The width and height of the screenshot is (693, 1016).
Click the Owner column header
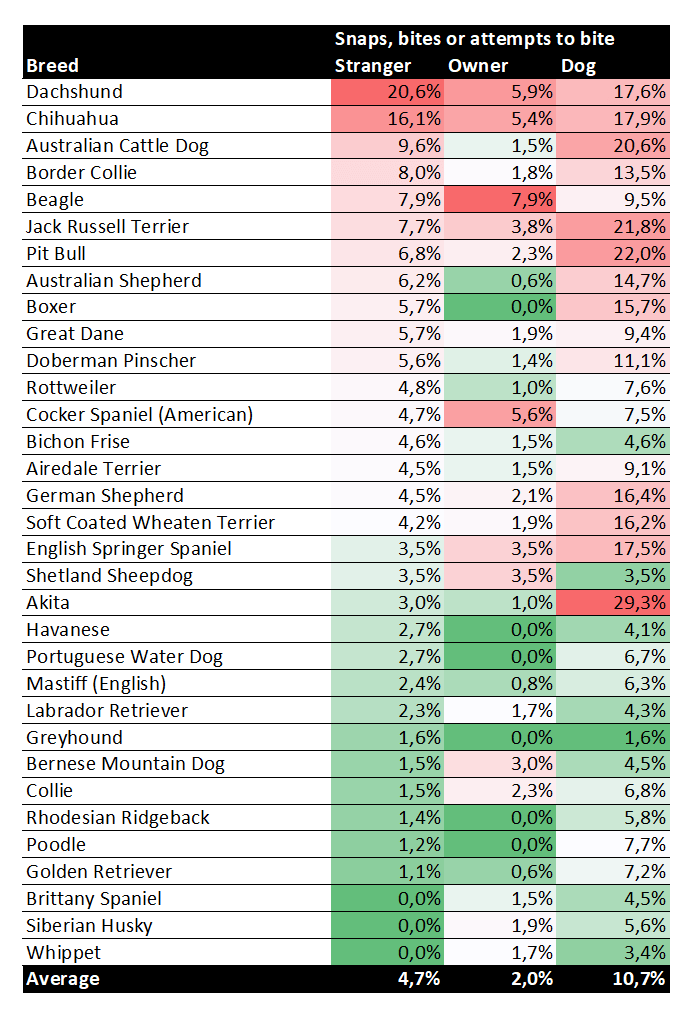478,66
